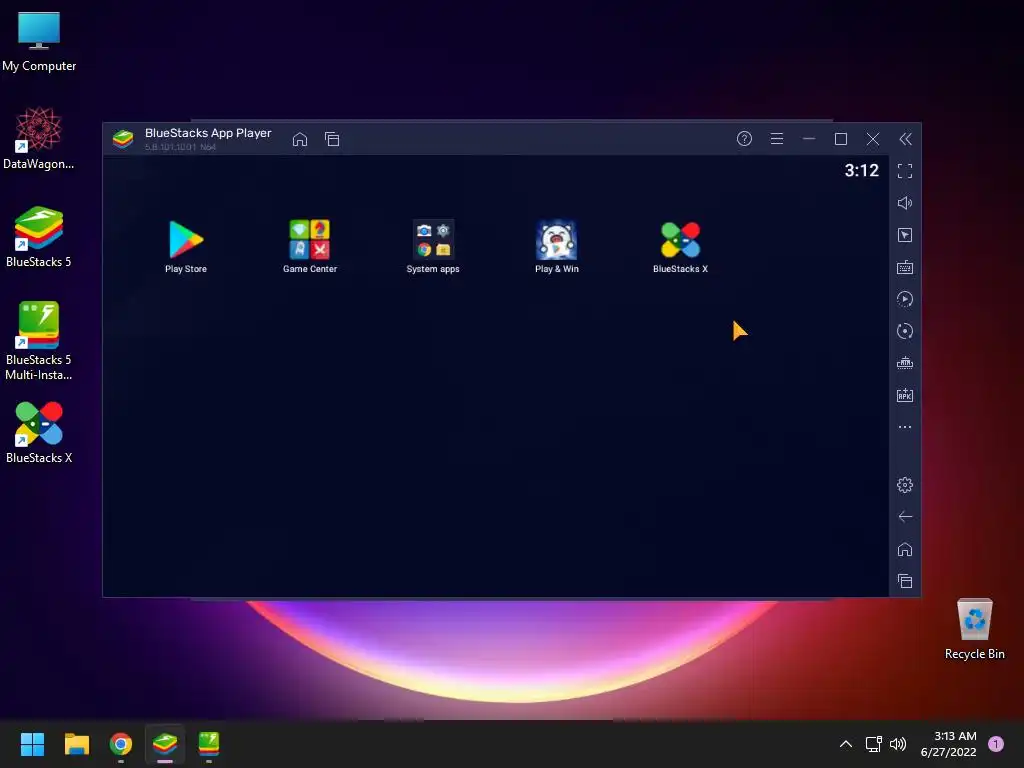Click the 3:12 clock inside BlueStacks

click(x=861, y=171)
